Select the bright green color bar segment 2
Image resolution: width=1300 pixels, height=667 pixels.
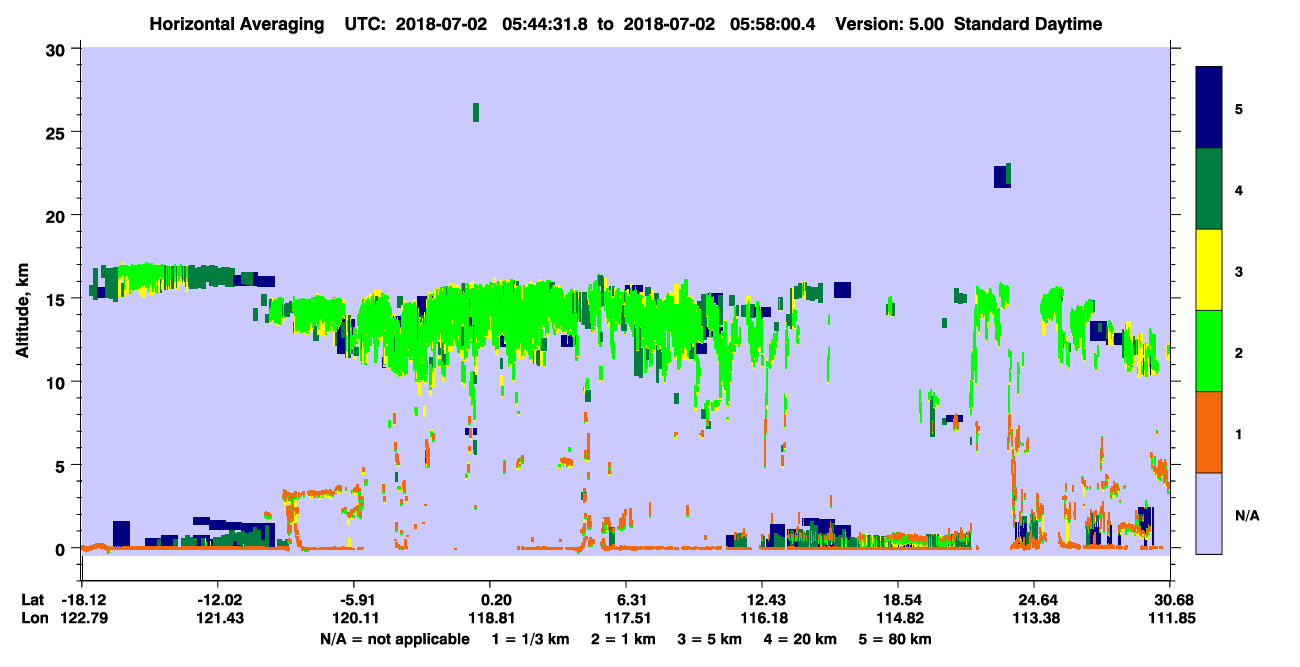click(1209, 351)
